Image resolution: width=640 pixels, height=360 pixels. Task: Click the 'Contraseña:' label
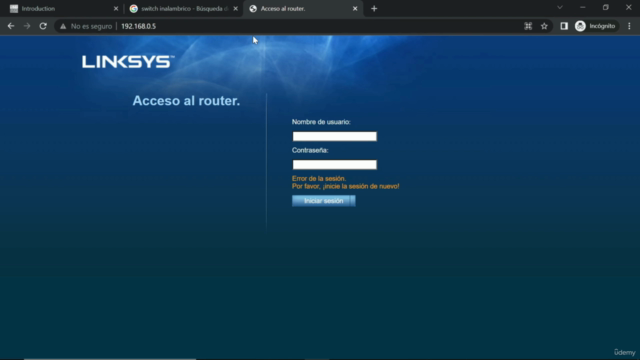[x=310, y=150]
